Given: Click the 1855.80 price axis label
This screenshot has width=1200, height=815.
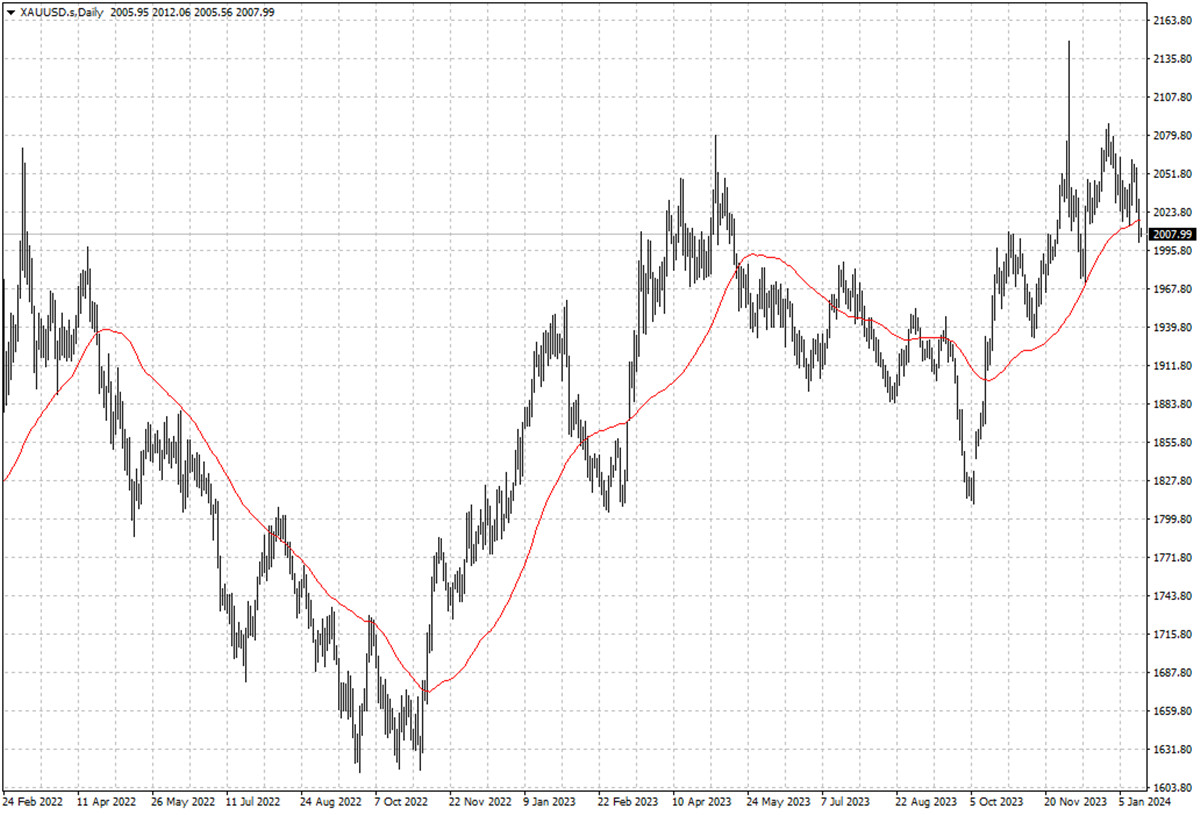Looking at the screenshot, I should tap(1171, 443).
